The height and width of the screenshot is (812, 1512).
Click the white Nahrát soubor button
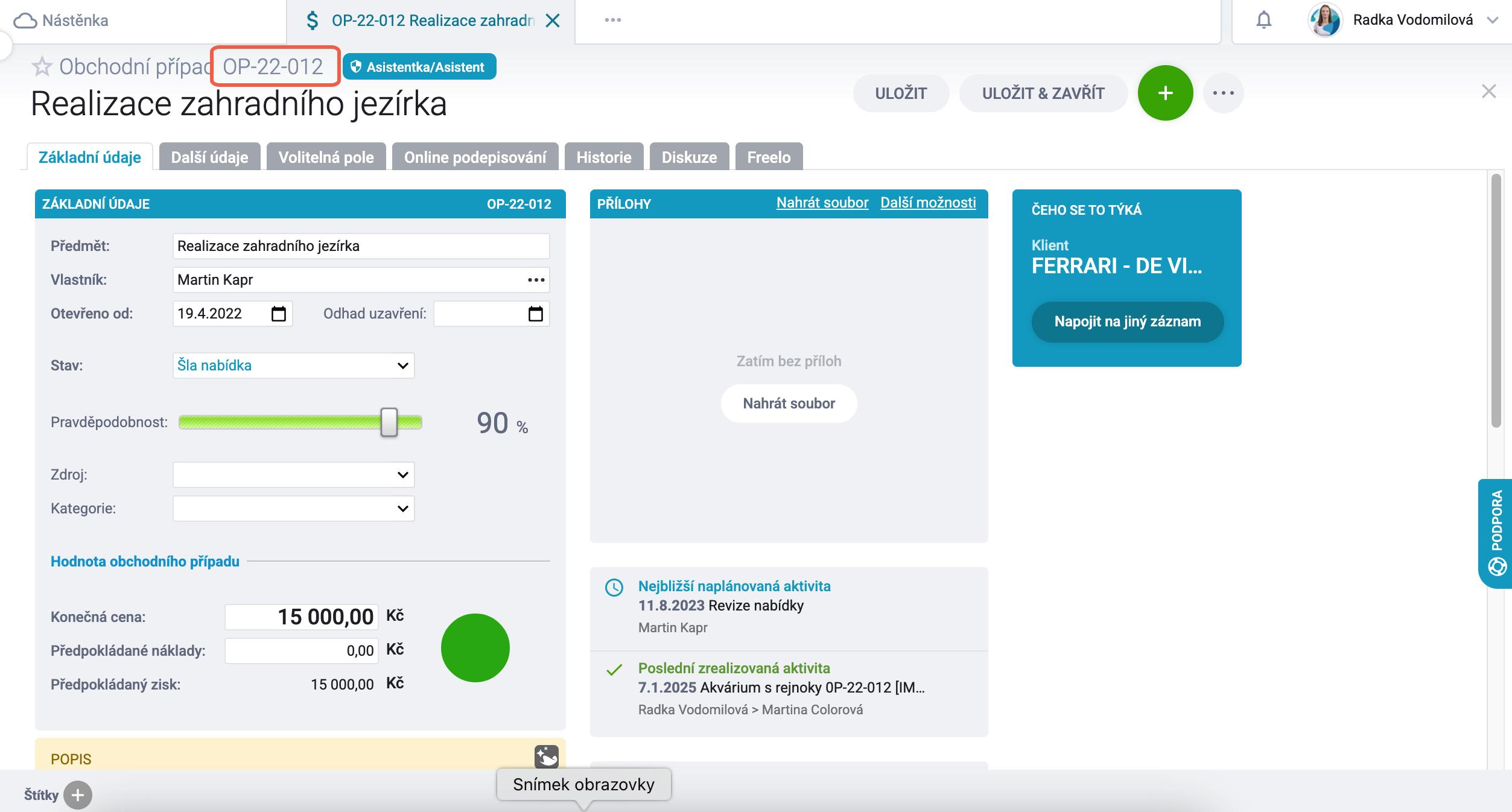[789, 404]
